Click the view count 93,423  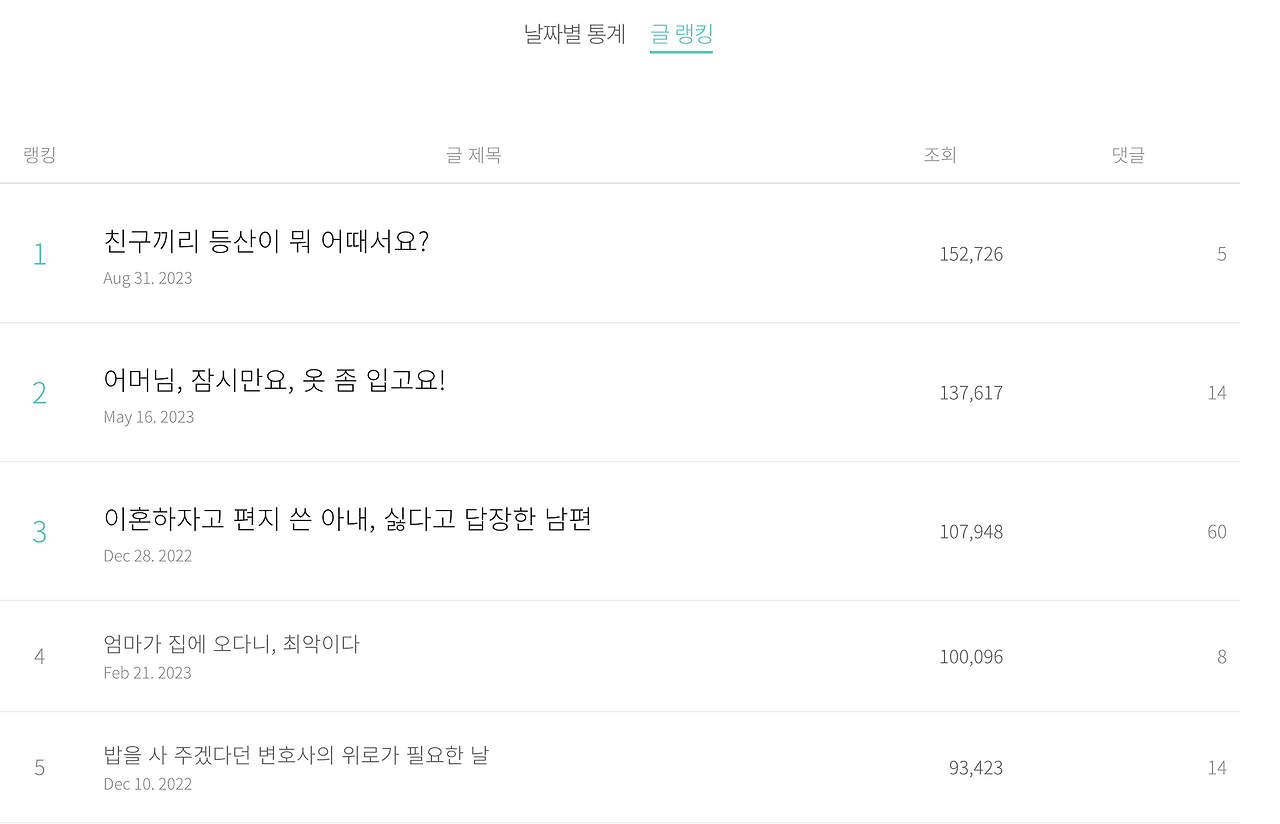[976, 768]
